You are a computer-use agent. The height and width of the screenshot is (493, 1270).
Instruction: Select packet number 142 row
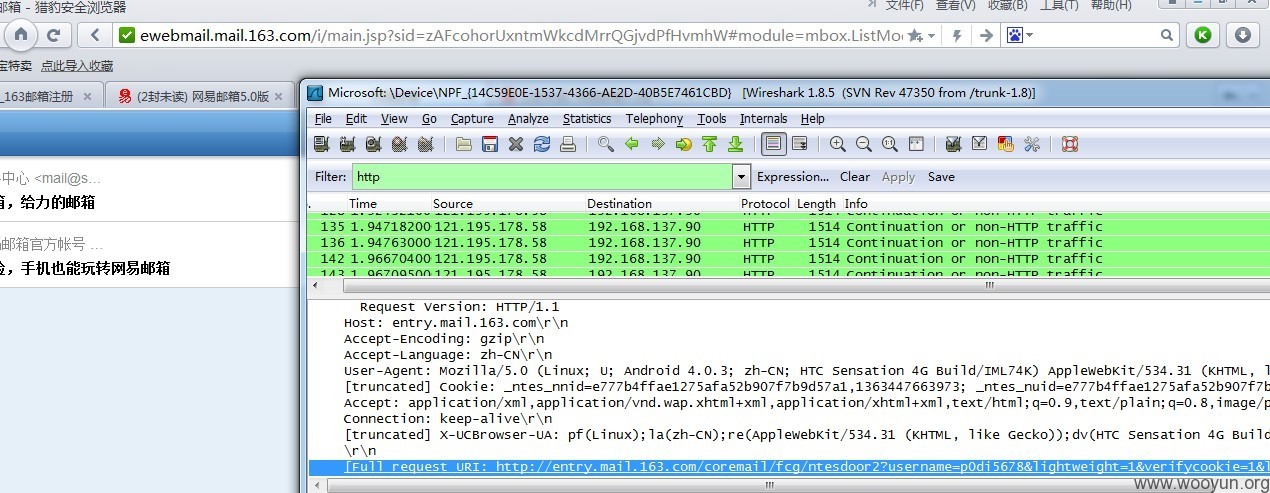pyautogui.click(x=790, y=259)
